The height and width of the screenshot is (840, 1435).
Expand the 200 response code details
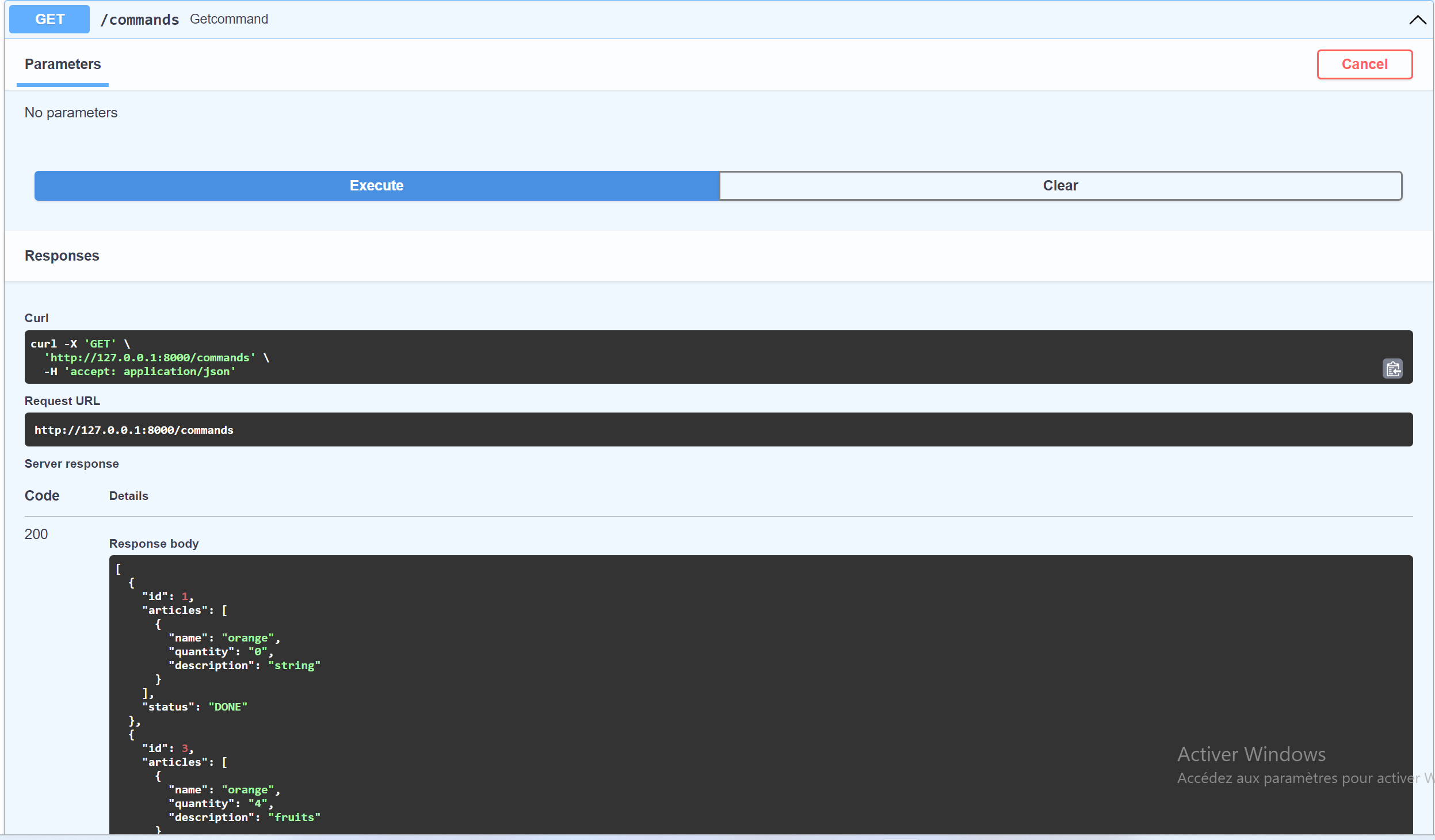36,534
